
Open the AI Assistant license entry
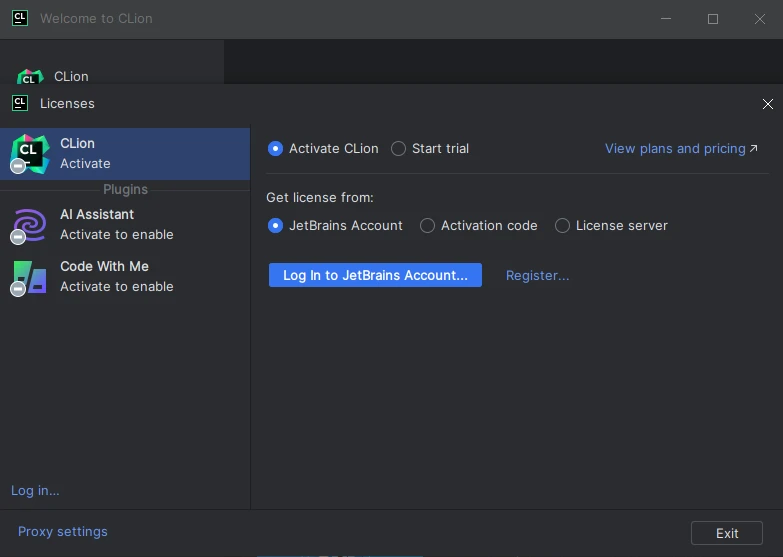[116, 224]
